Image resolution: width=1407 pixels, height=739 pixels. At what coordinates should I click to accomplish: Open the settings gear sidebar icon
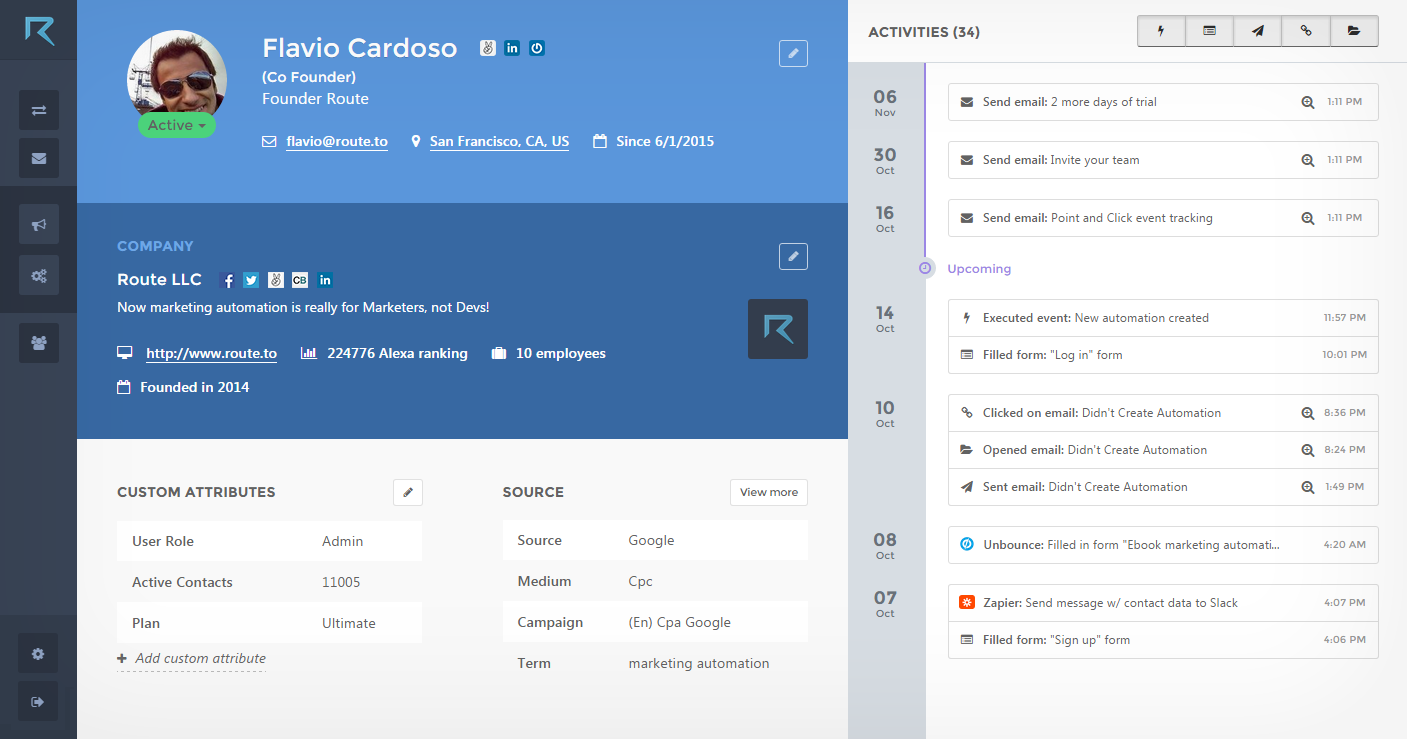click(x=39, y=653)
